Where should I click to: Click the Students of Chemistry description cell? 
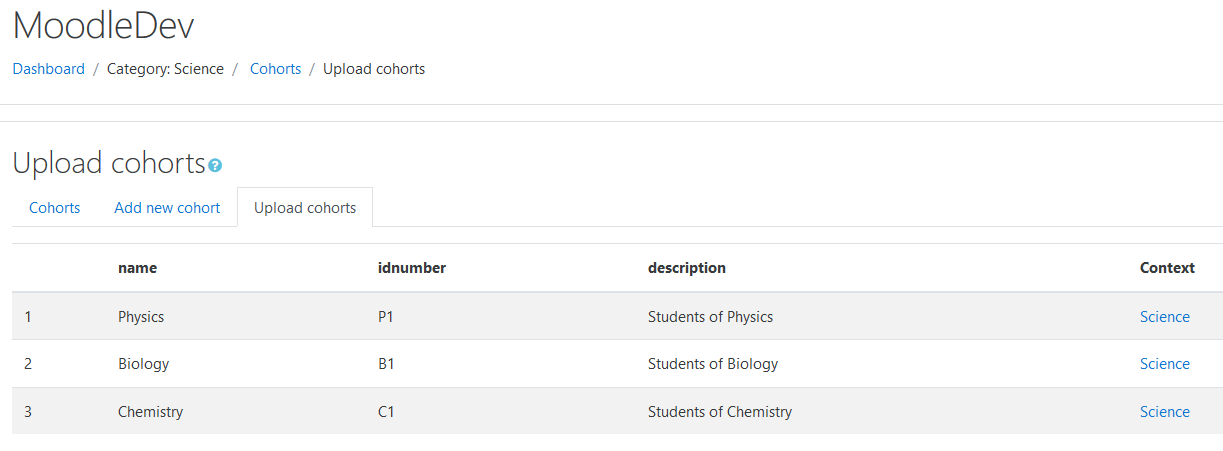(x=720, y=412)
